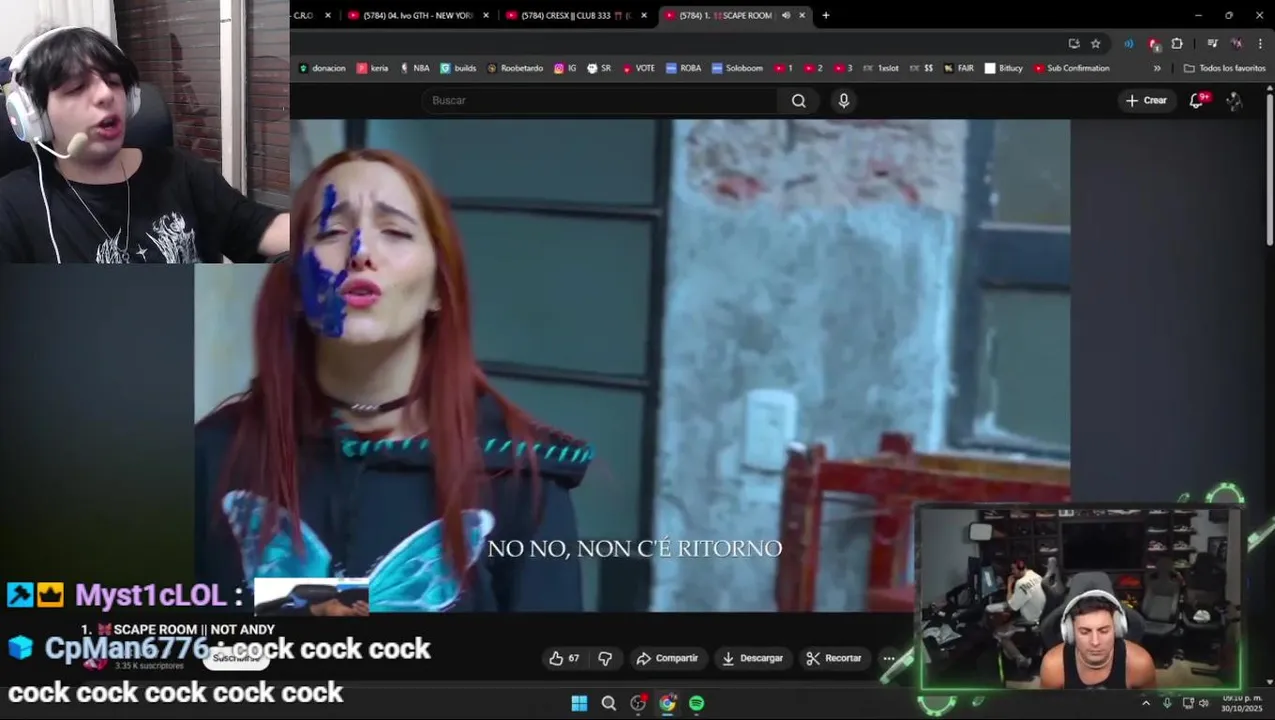
Task: Click the system tray microphone icon
Action: [x=1167, y=703]
